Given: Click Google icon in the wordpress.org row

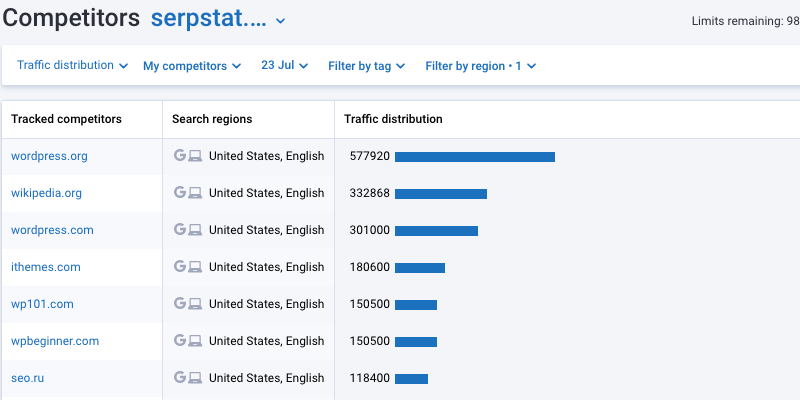Looking at the screenshot, I should click(x=180, y=156).
